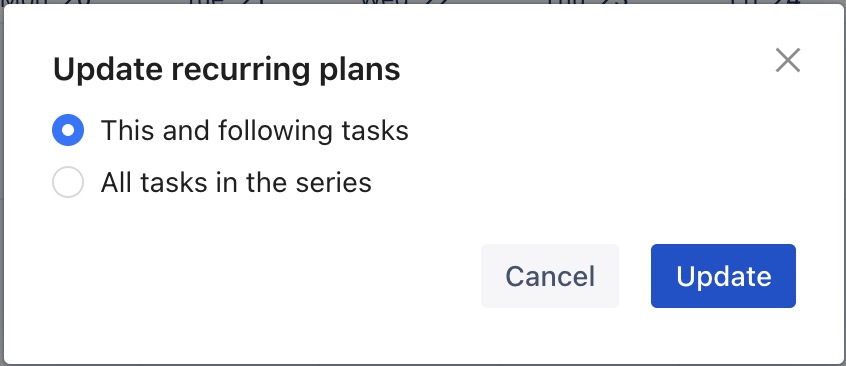This screenshot has width=846, height=366.
Task: Dismiss the recurring plans dialog via the cross
Action: [788, 60]
